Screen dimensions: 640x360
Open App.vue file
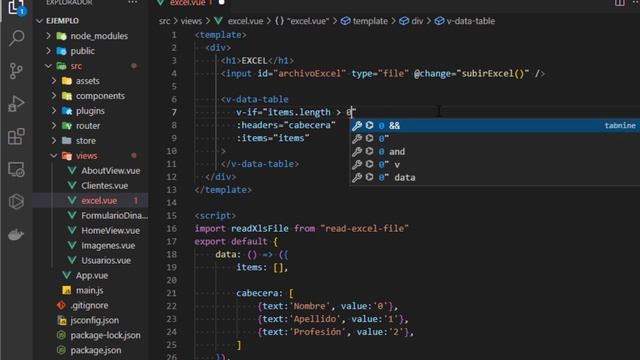coord(92,276)
